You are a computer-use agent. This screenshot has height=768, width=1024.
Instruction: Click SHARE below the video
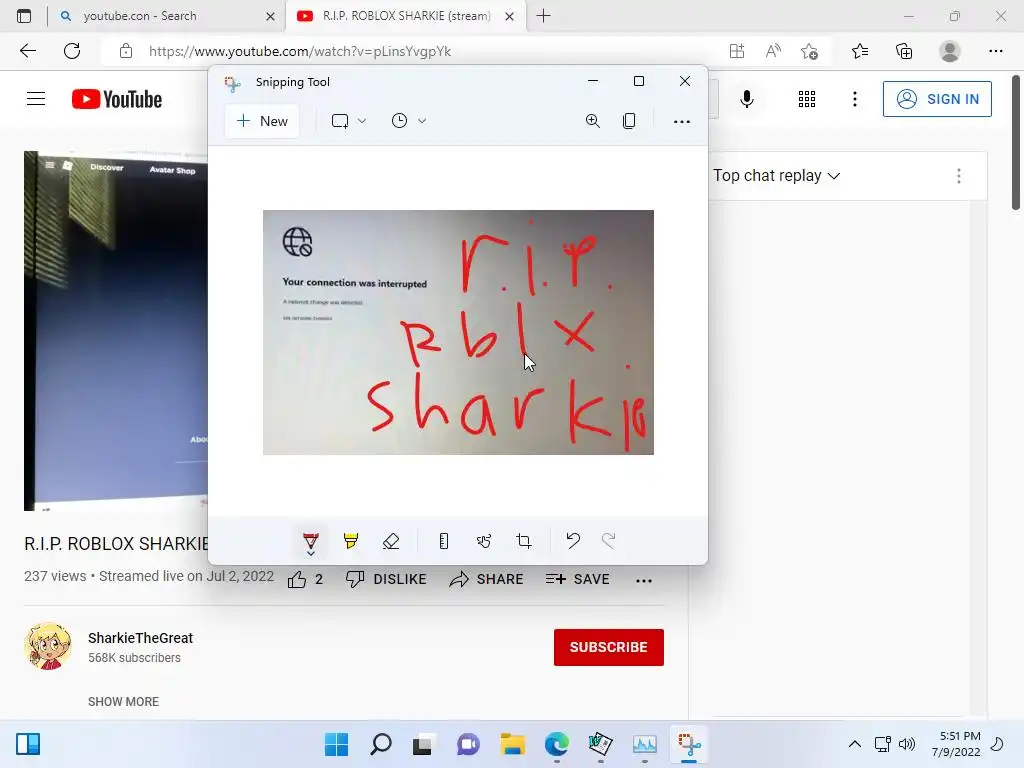pyautogui.click(x=487, y=579)
